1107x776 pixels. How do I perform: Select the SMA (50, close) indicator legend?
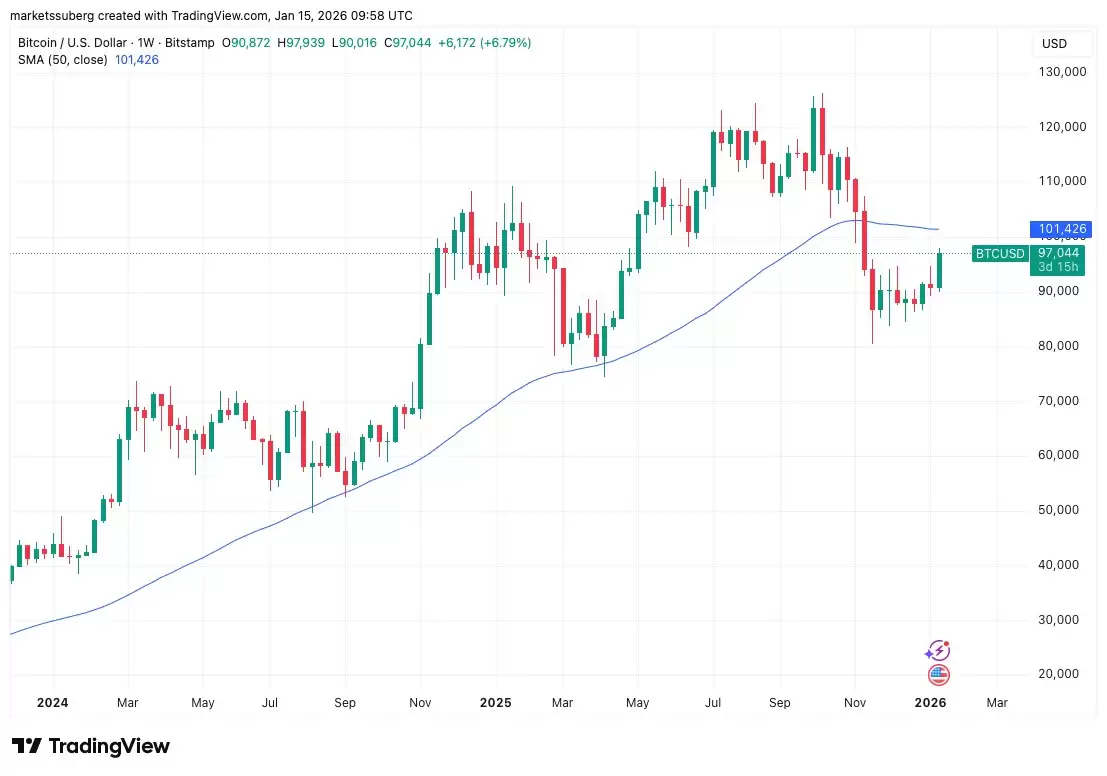[63, 59]
